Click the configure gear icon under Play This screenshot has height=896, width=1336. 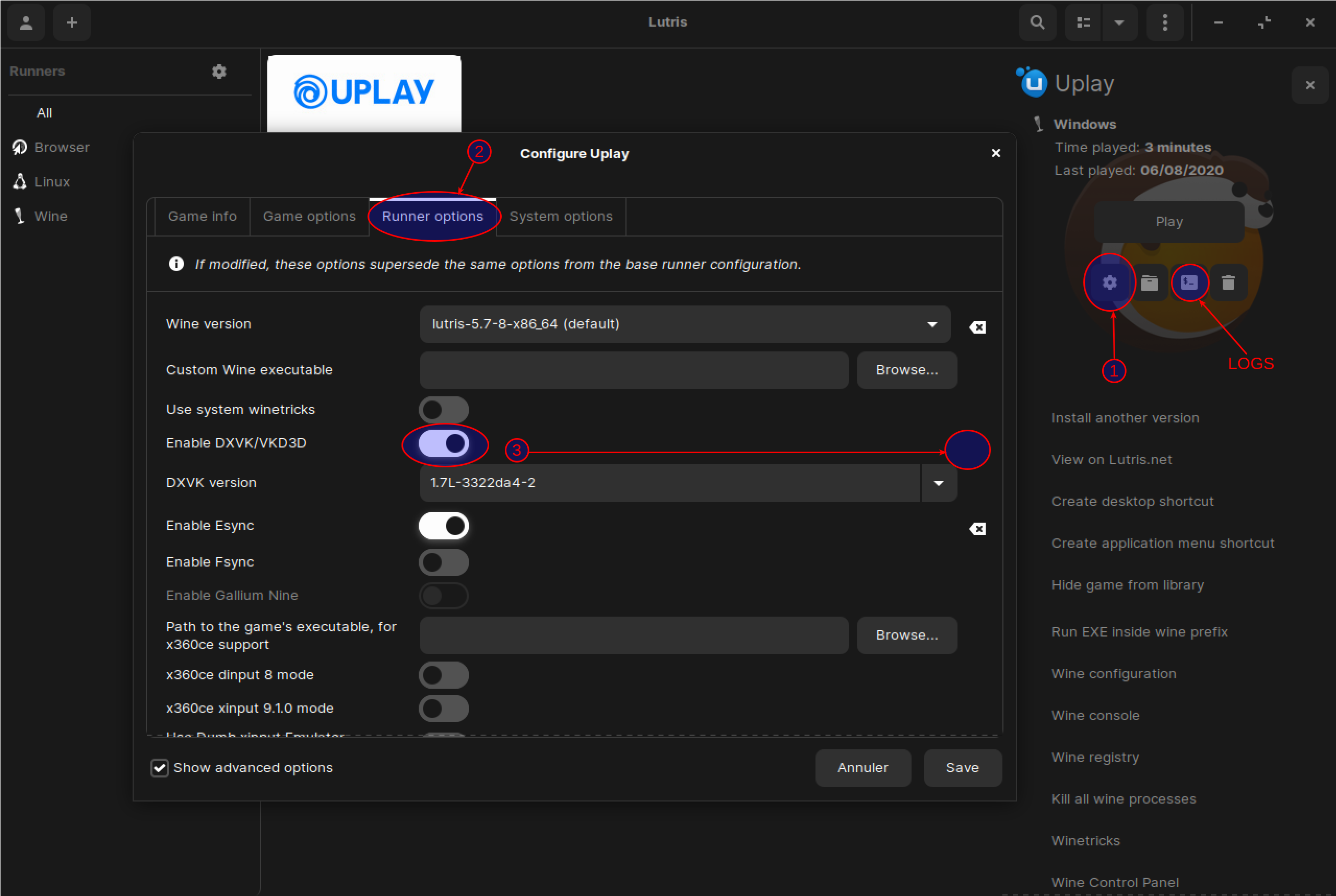coord(1109,282)
